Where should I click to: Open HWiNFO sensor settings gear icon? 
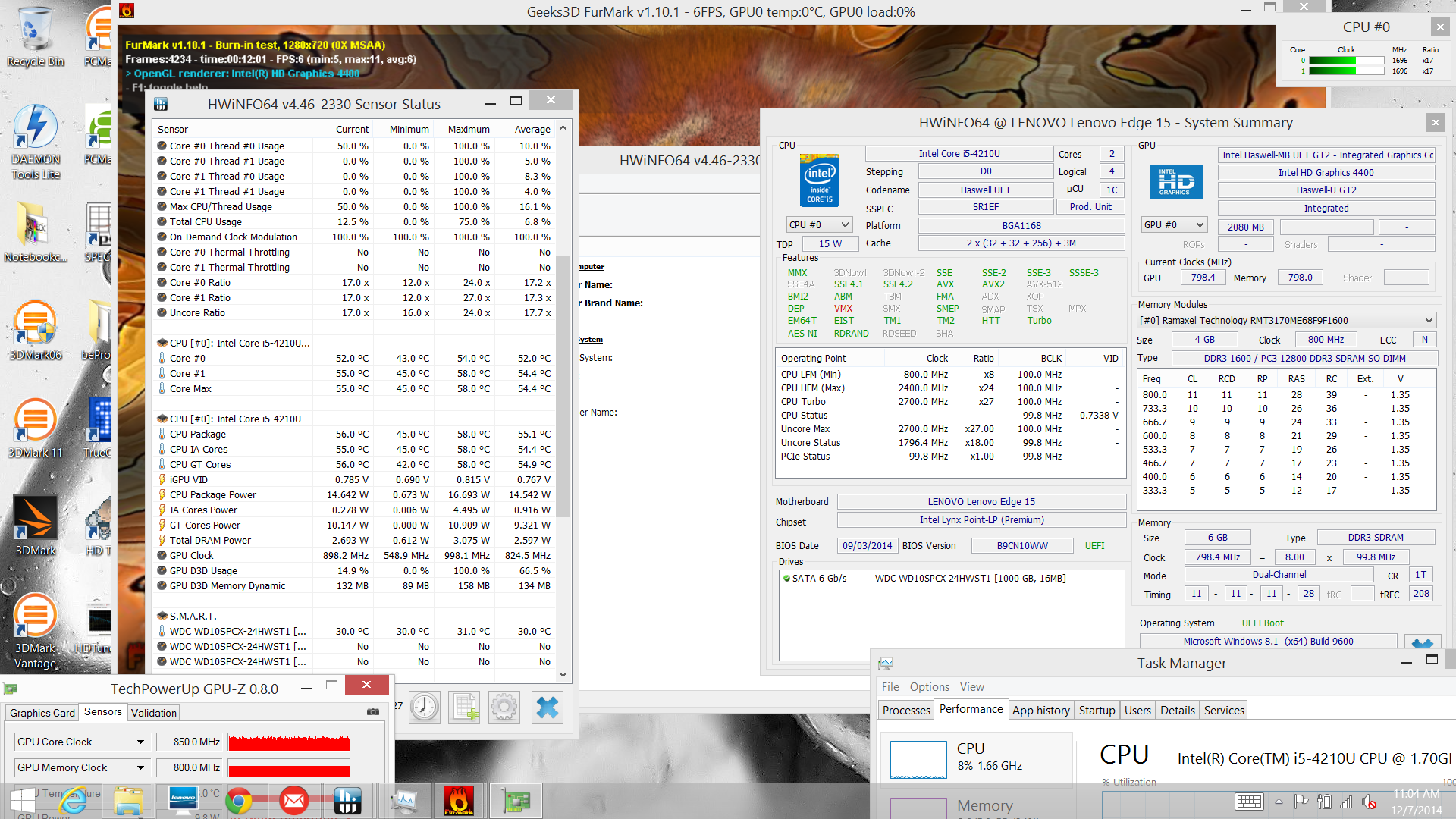pyautogui.click(x=504, y=707)
